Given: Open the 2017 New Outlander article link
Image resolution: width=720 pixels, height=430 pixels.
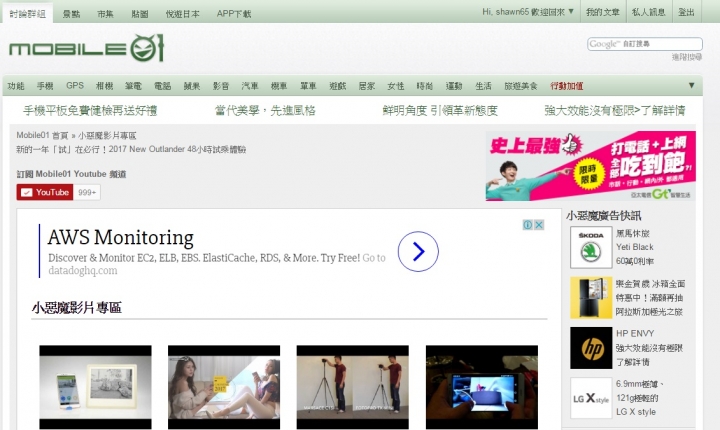Looking at the screenshot, I should pyautogui.click(x=131, y=149).
